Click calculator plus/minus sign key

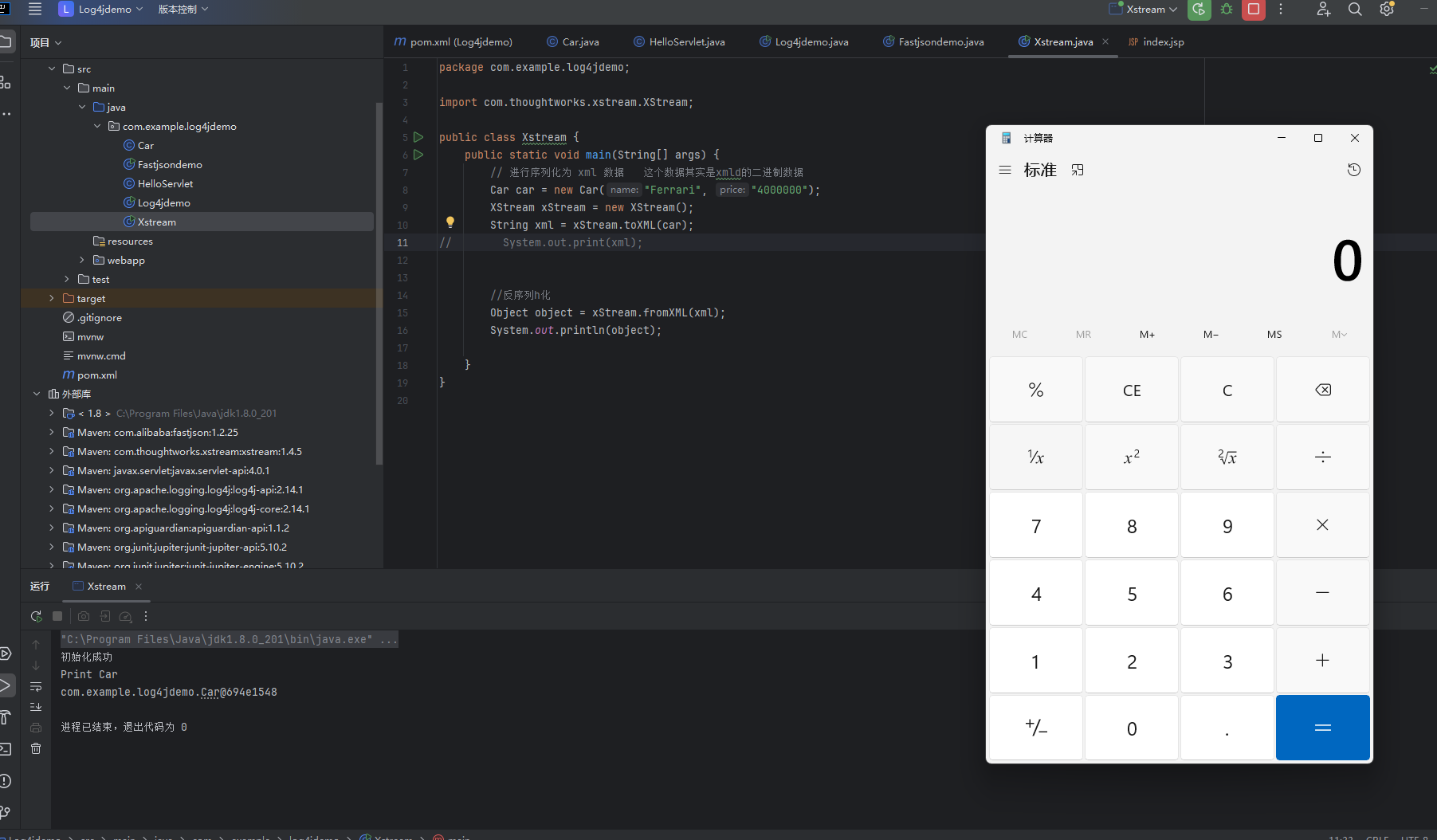[1036, 728]
